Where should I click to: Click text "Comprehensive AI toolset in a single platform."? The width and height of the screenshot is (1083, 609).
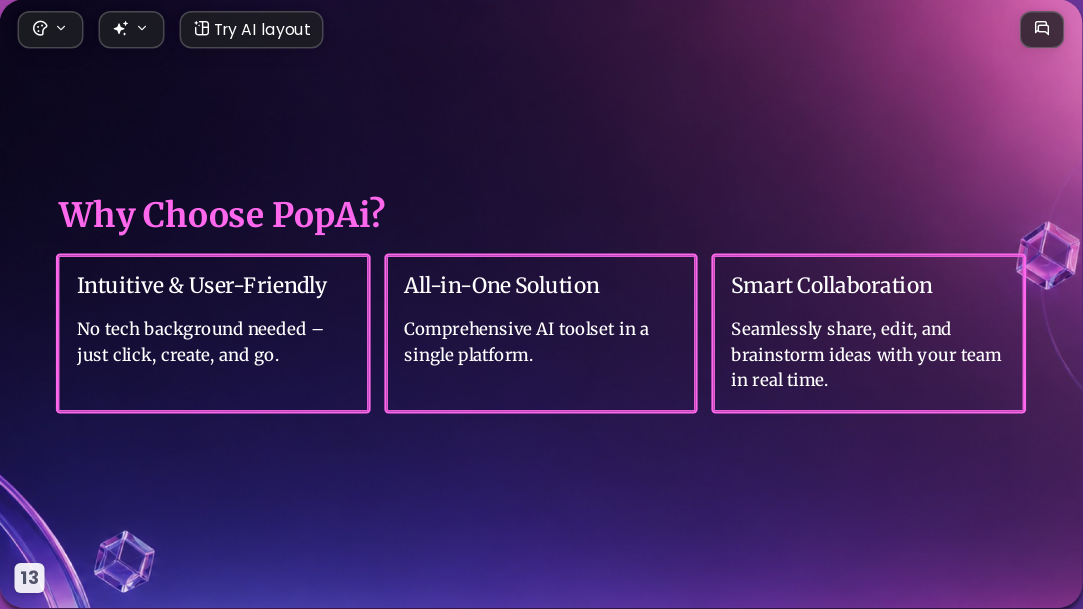pos(526,342)
